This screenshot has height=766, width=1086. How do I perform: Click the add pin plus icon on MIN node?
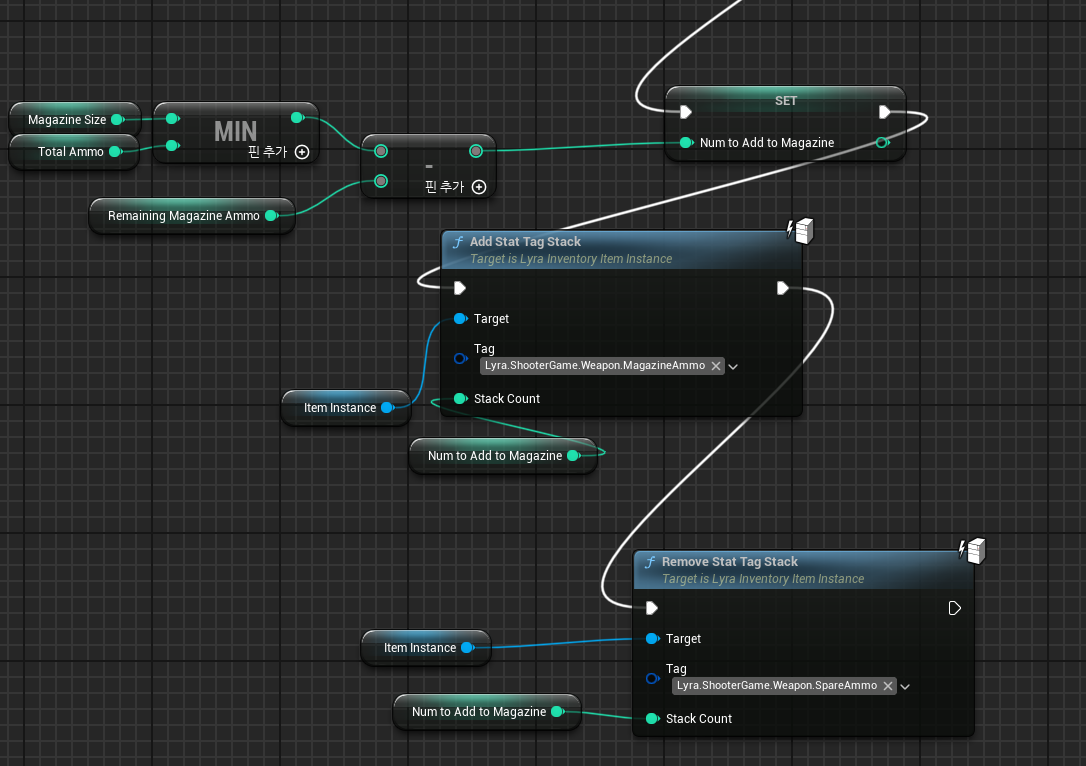click(302, 152)
